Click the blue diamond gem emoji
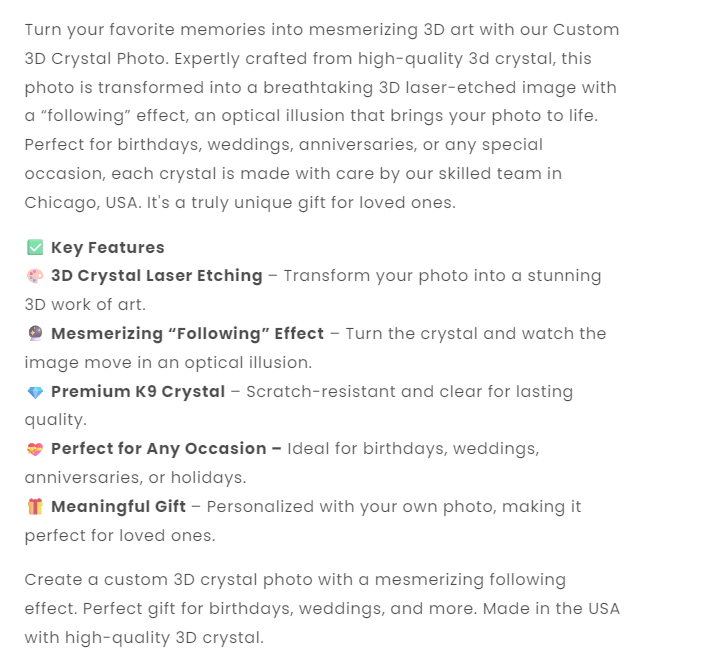 (35, 392)
